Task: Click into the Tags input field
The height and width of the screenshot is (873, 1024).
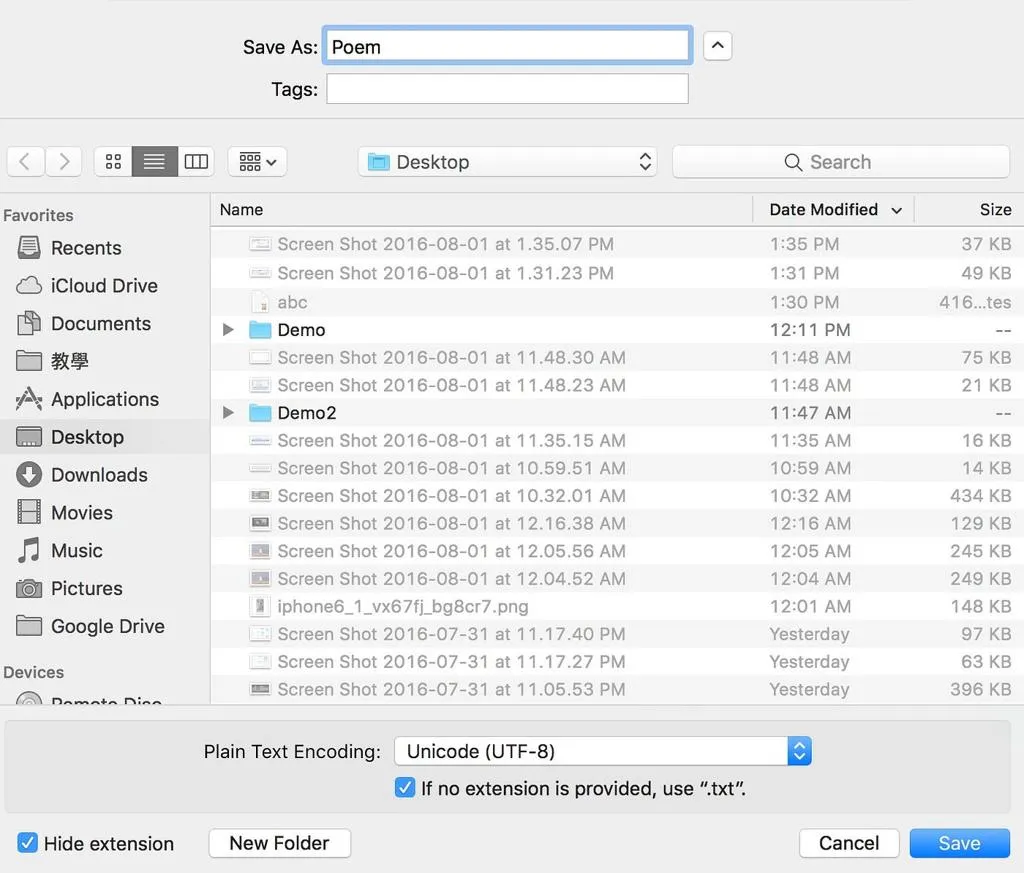Action: point(507,88)
